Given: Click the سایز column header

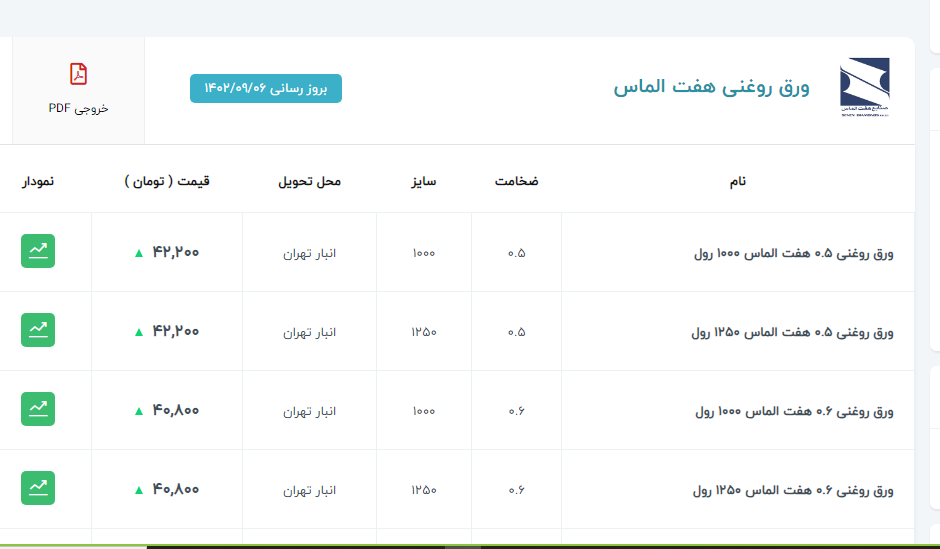Looking at the screenshot, I should 422,181.
